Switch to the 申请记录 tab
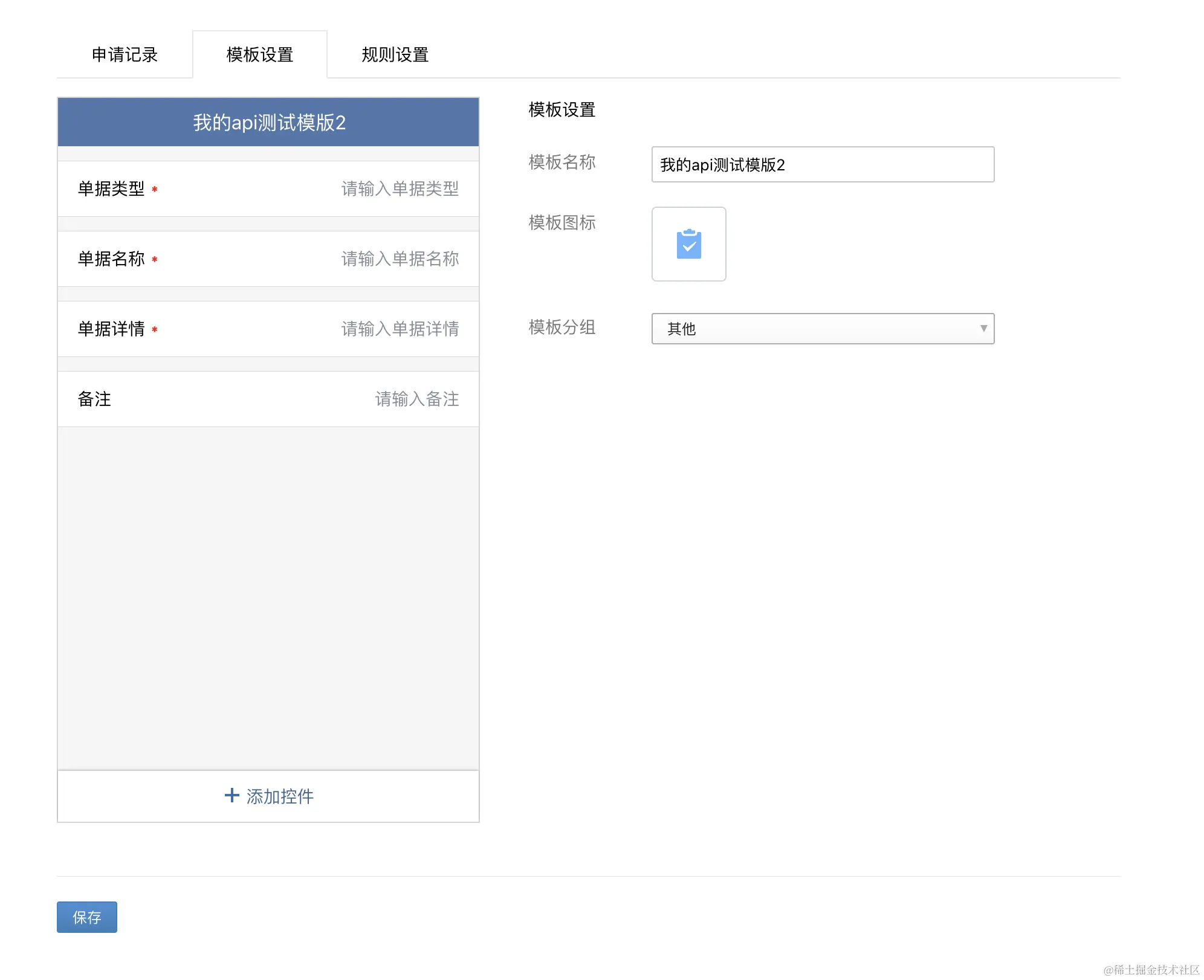 [x=125, y=54]
